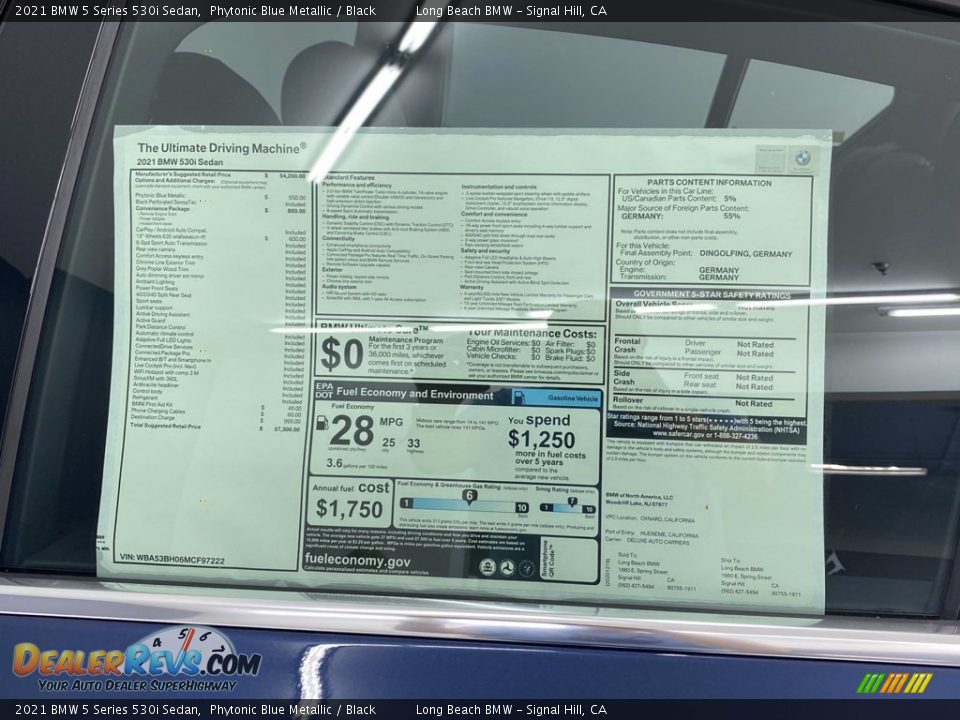Open the fueleconomy.gov link on the sticker

(x=358, y=560)
